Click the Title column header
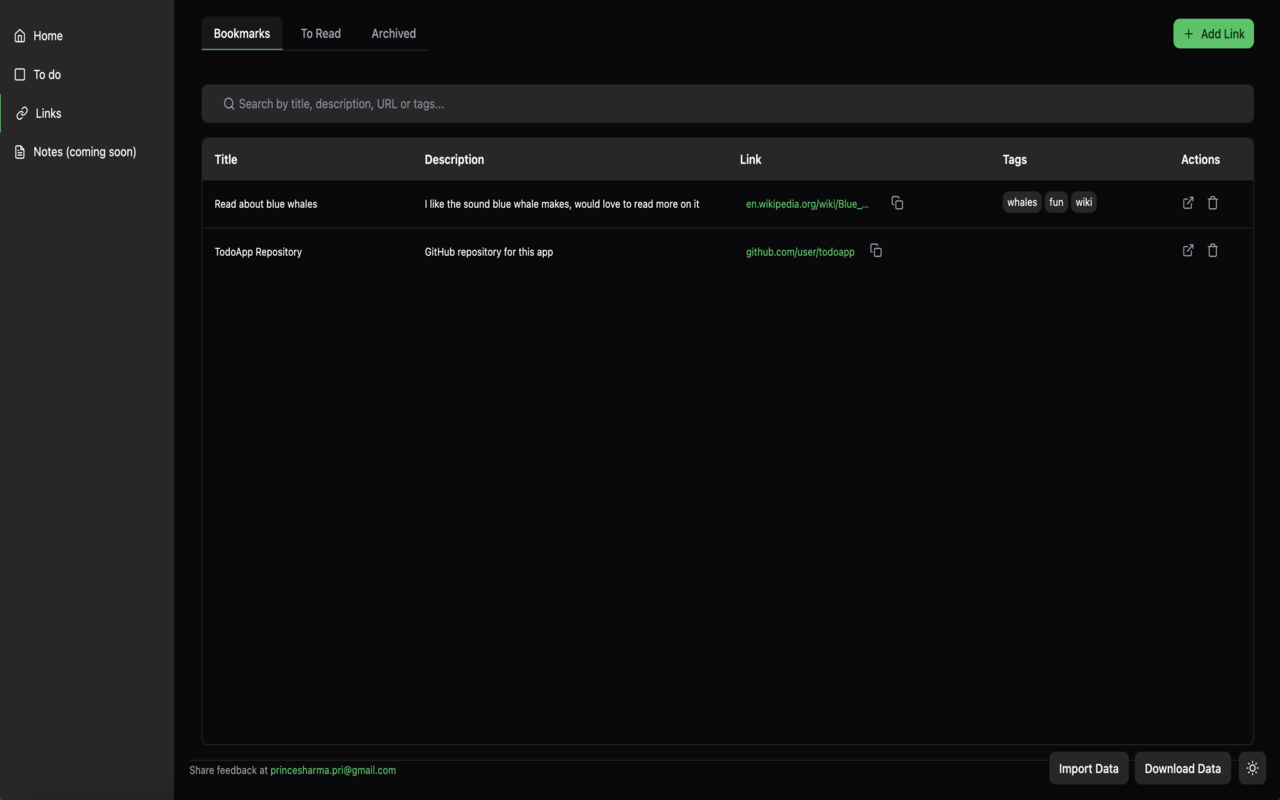 click(x=226, y=159)
